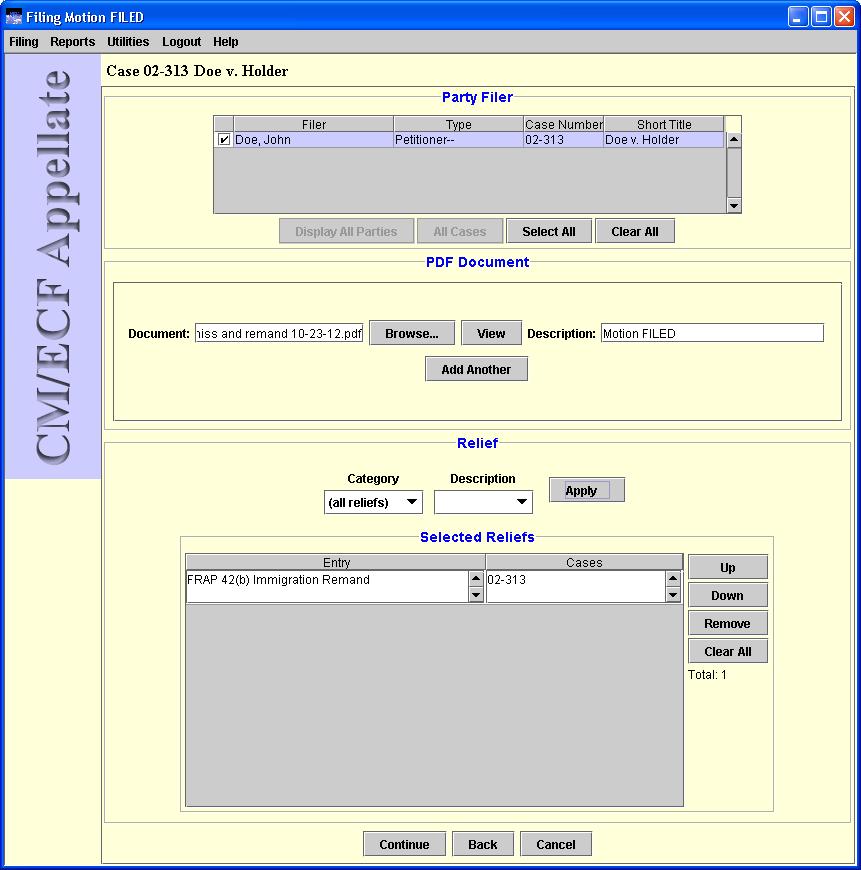Minimize the Filing Motion FILED window

[798, 17]
